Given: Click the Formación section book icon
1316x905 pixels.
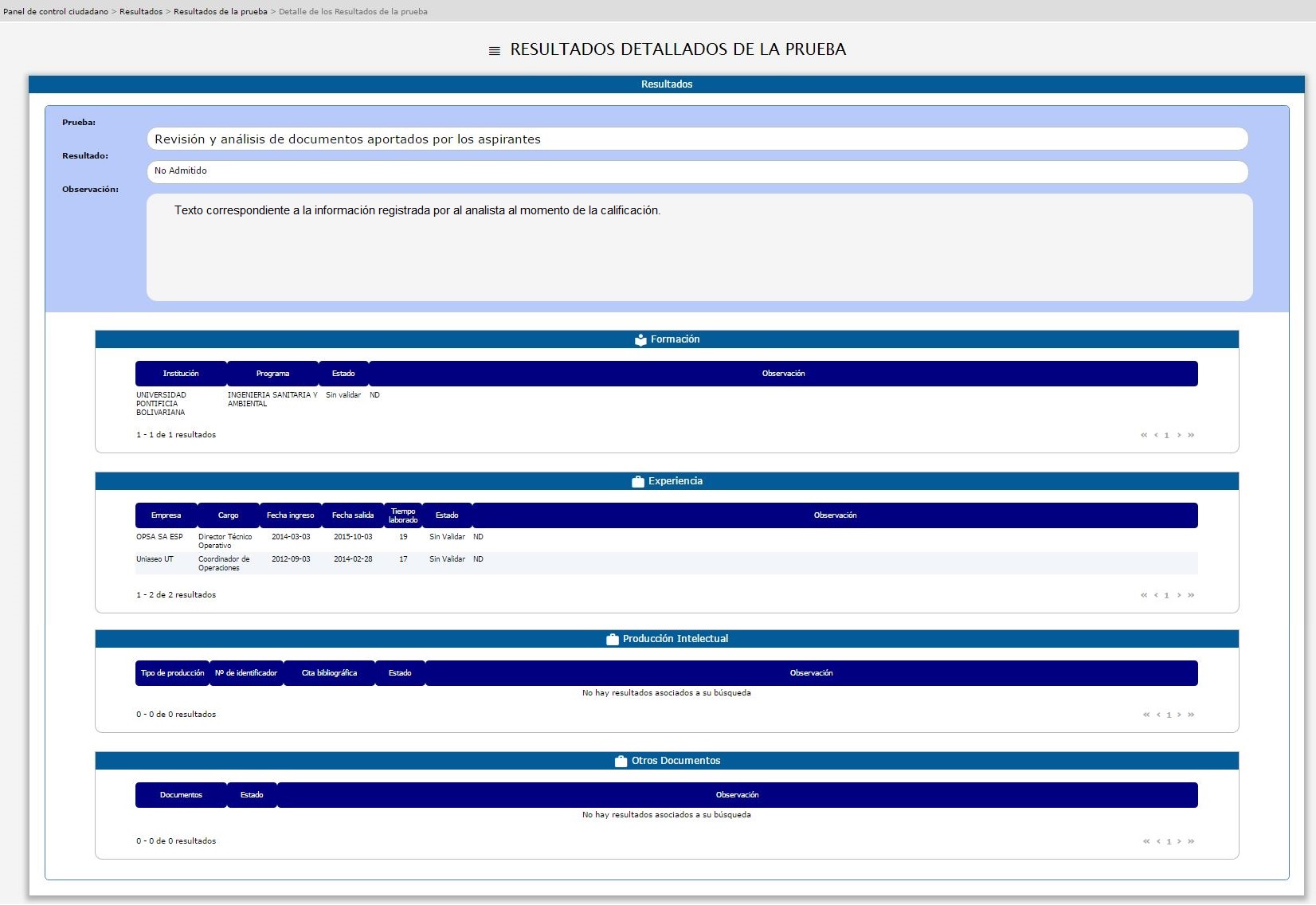Looking at the screenshot, I should tap(640, 340).
